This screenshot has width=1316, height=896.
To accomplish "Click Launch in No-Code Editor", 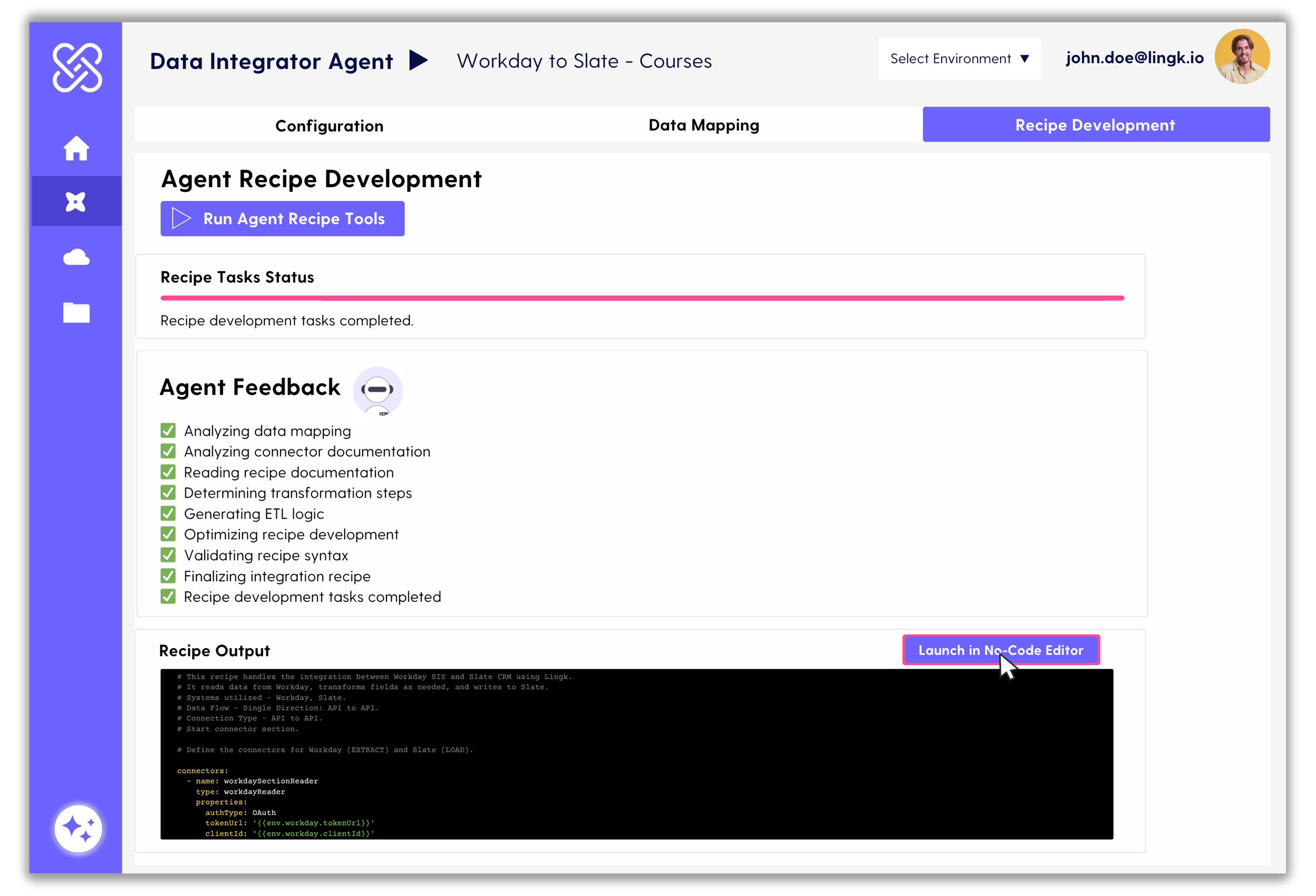I will click(x=1000, y=650).
